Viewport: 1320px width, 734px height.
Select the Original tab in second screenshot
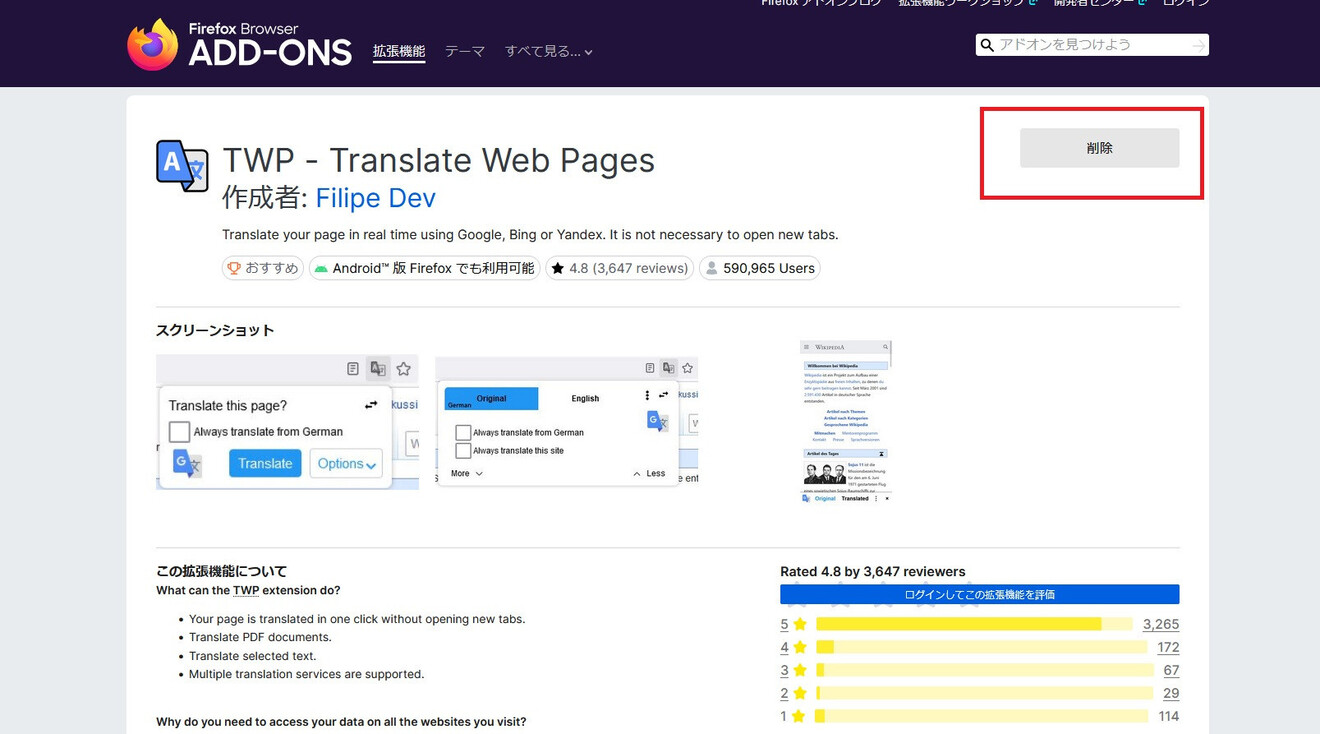coord(491,398)
